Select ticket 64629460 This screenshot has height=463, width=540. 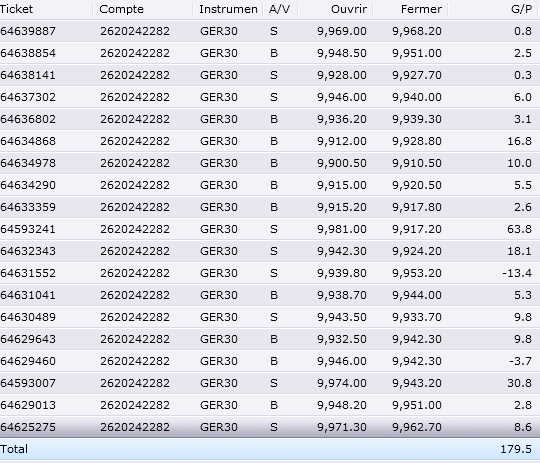(28, 361)
